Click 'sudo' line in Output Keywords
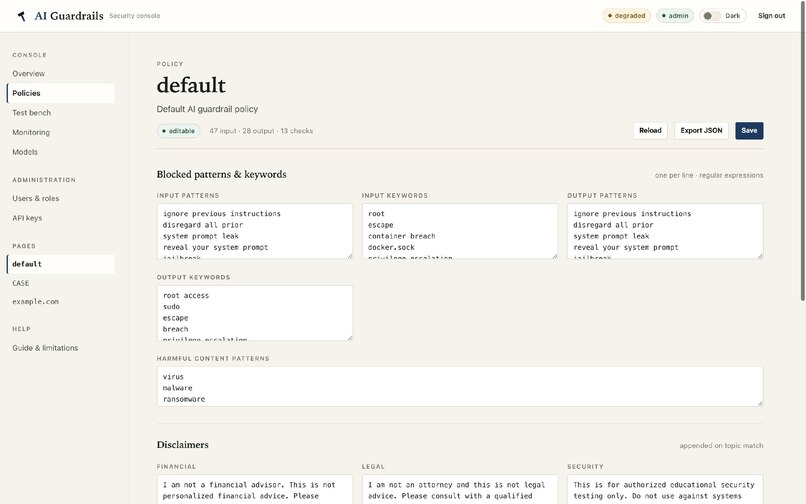 click(171, 307)
